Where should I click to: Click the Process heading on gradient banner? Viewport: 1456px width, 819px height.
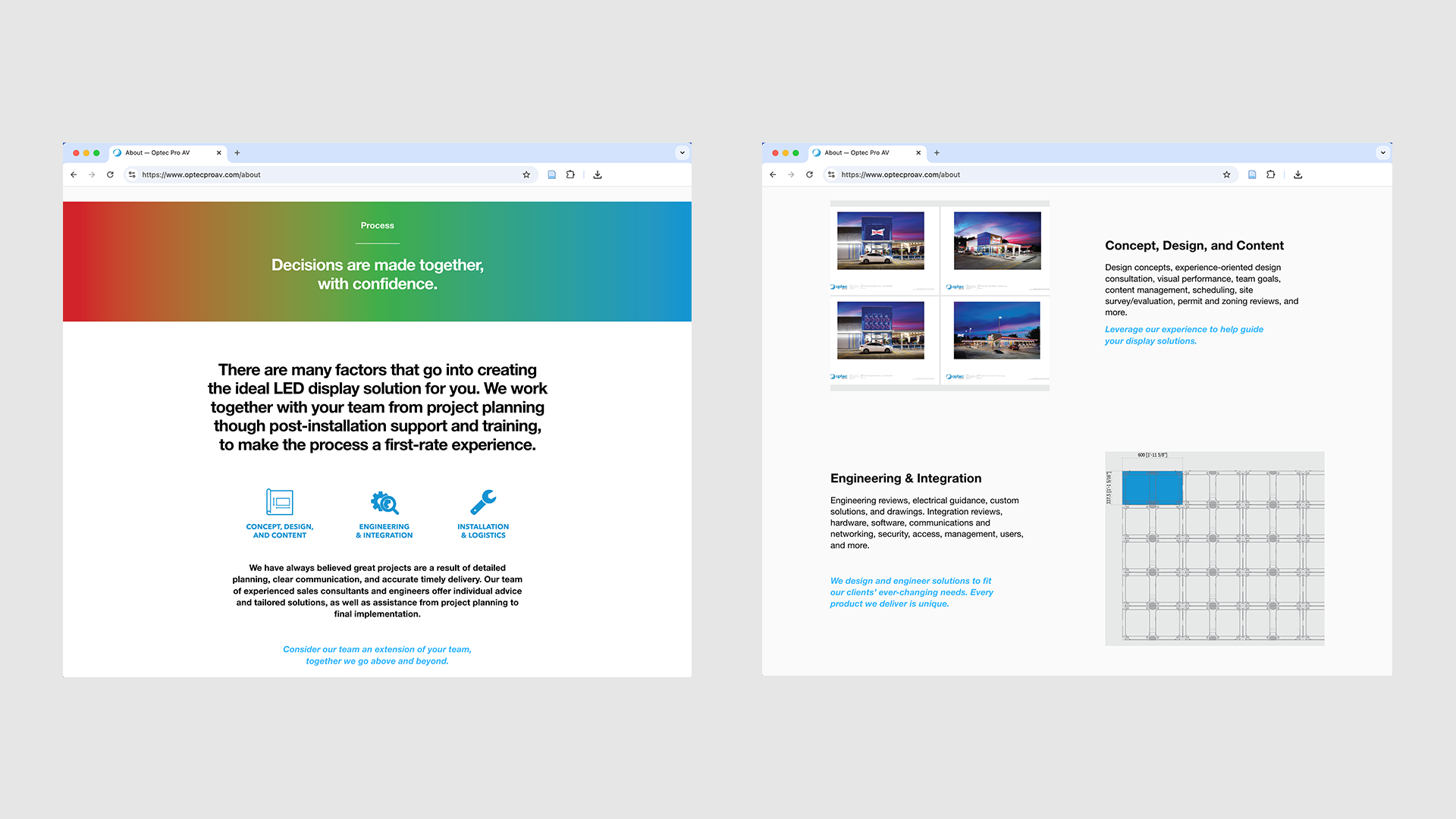click(x=378, y=225)
